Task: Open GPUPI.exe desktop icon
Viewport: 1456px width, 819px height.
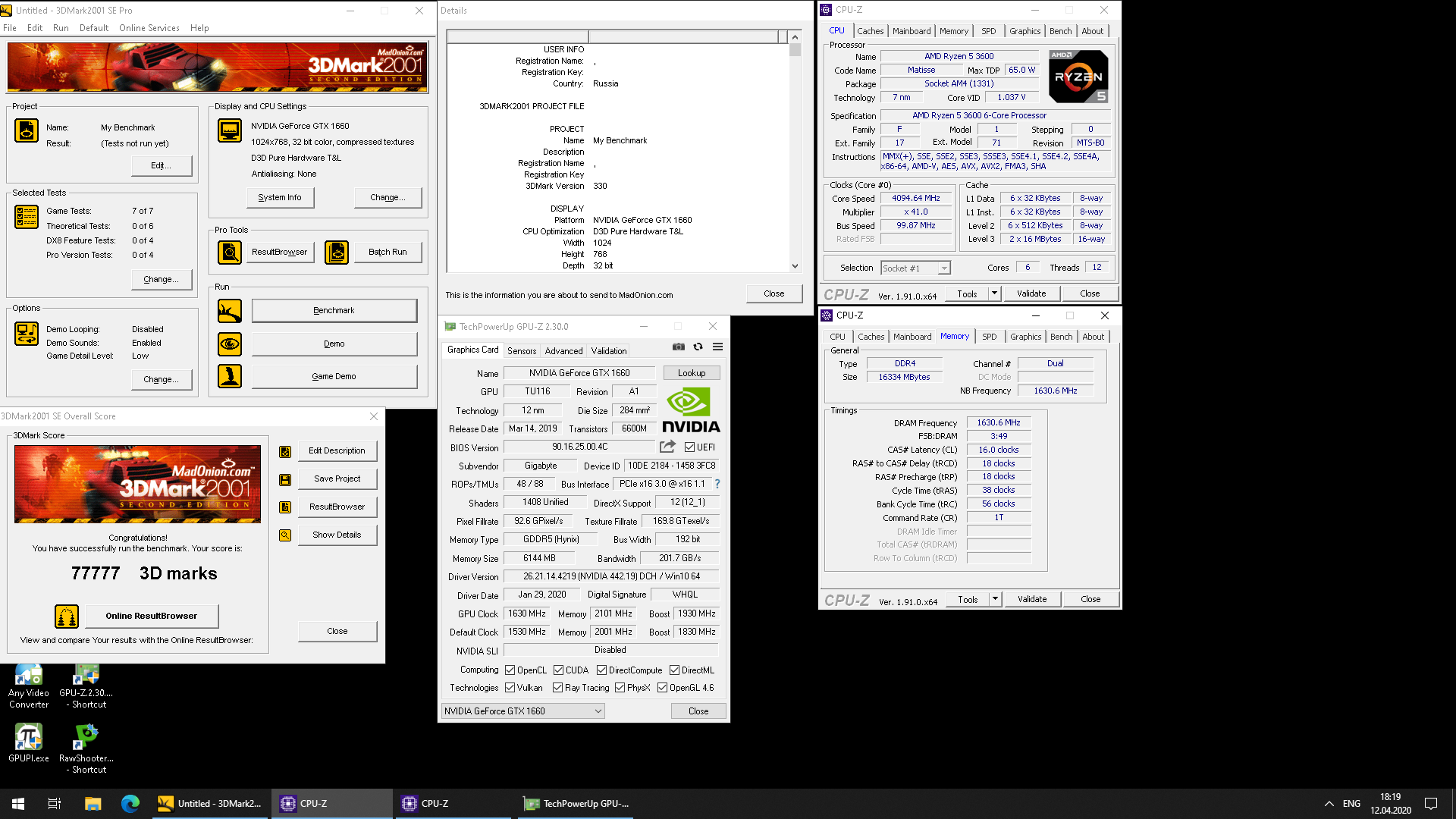Action: 29,742
